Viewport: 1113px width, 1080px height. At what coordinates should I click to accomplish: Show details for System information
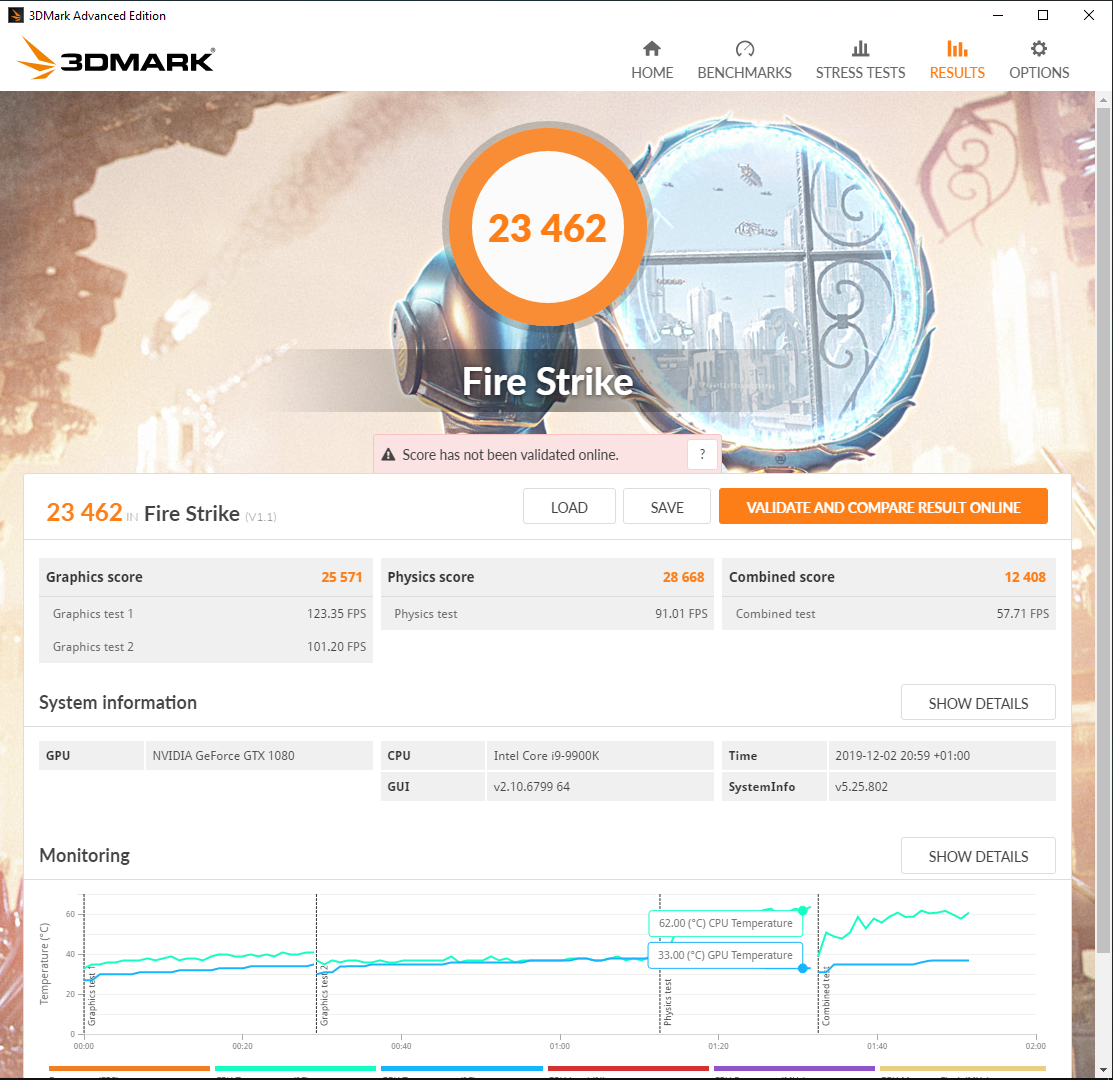tap(978, 702)
